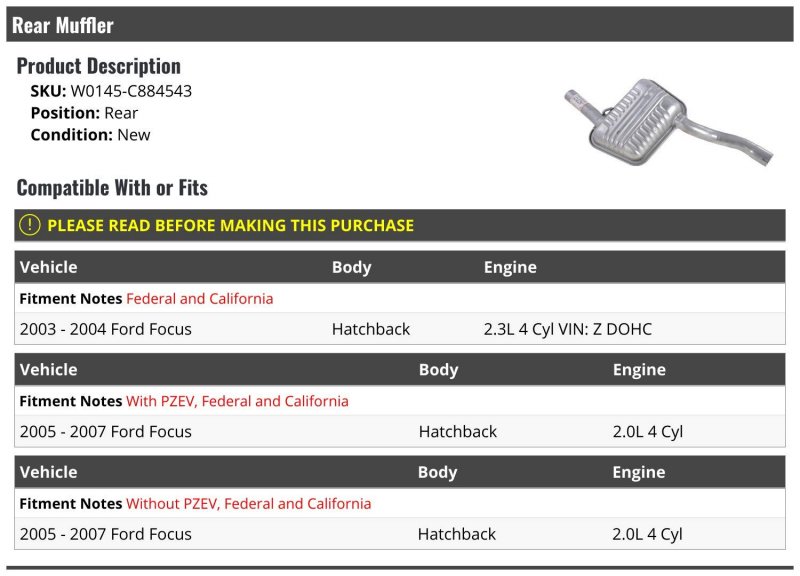
Task: Select the SKU number W0145-C884543
Action: pos(131,91)
